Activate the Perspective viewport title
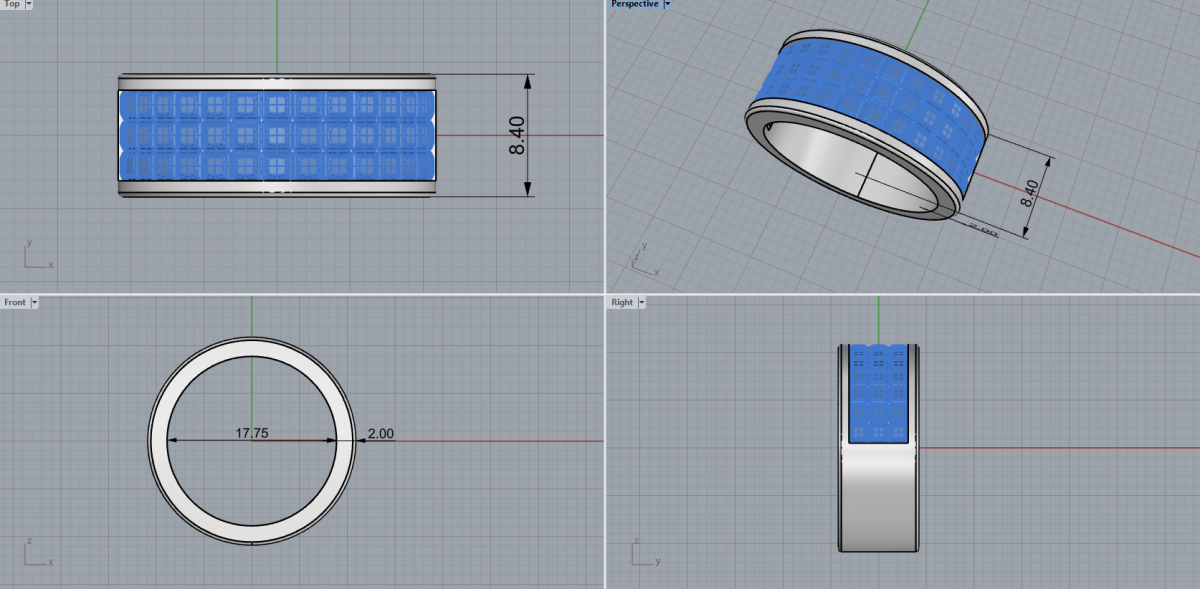Screen dimensions: 1200x589 (635, 4)
